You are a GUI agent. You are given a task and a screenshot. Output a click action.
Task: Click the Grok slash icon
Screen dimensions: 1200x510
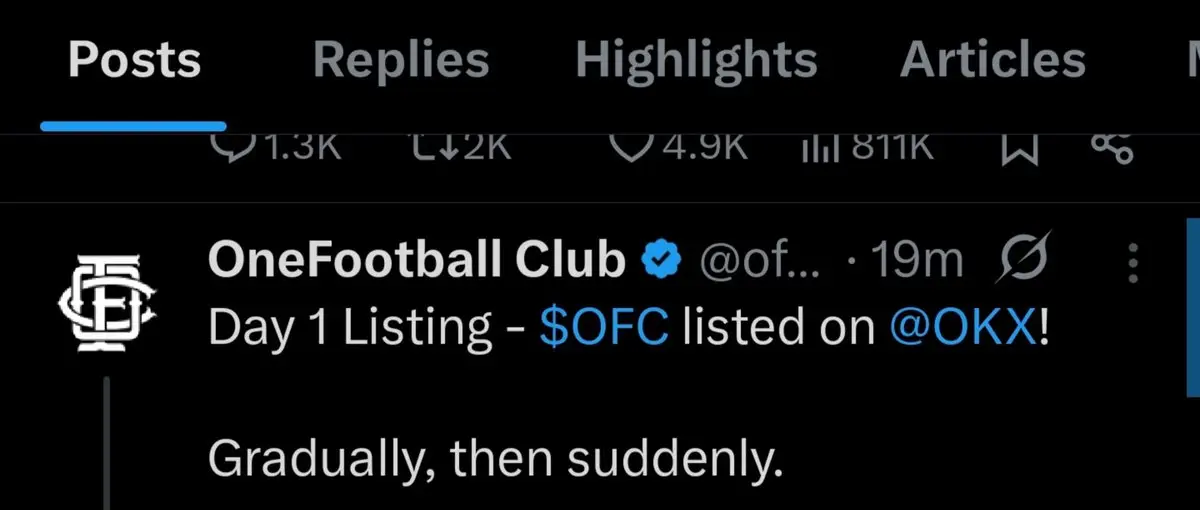pos(1023,261)
